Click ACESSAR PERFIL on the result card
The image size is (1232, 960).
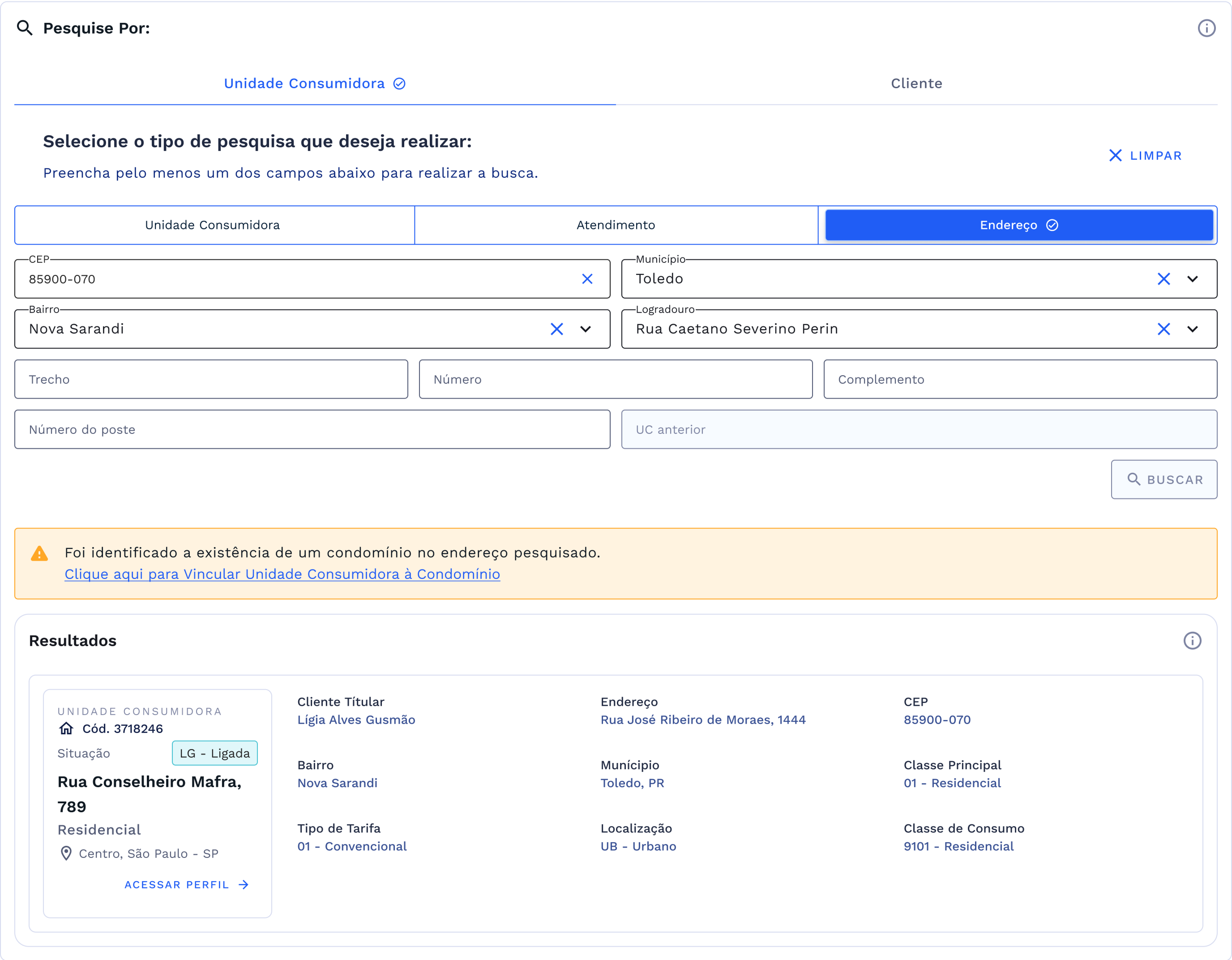click(186, 884)
